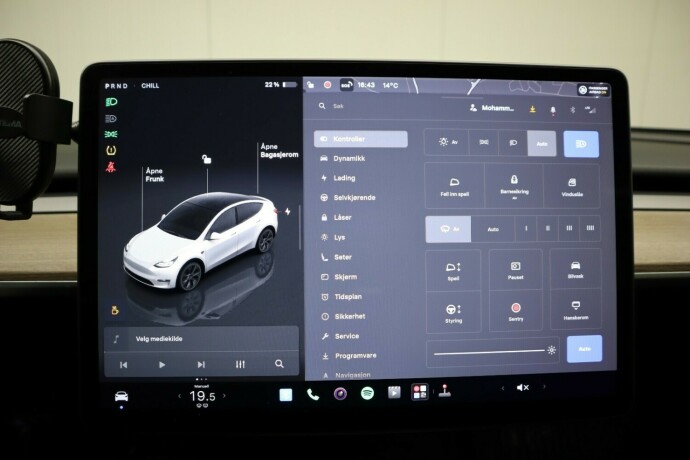Select wiper speed IIII
The image size is (690, 460).
click(x=590, y=228)
